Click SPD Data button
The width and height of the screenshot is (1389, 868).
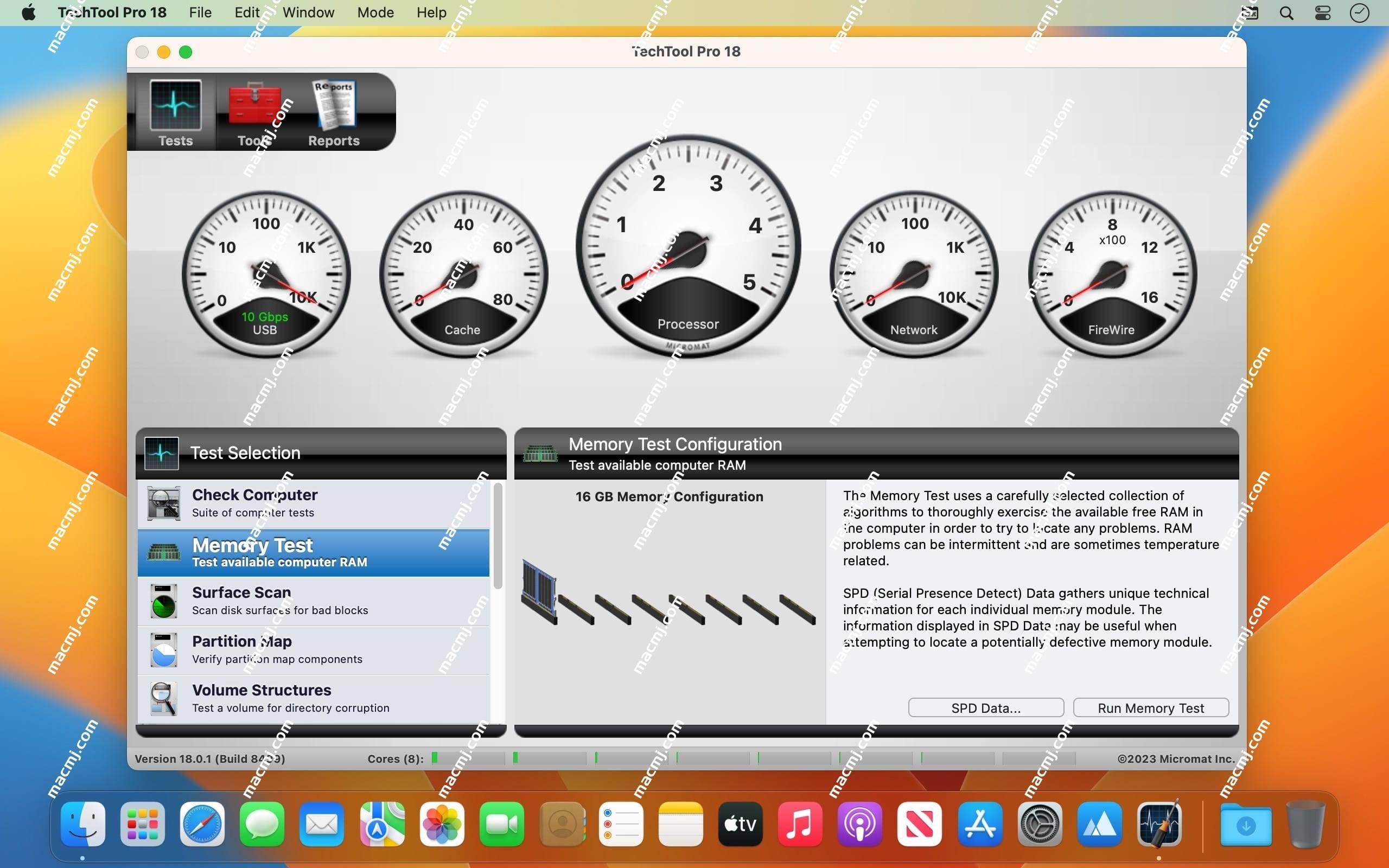986,707
